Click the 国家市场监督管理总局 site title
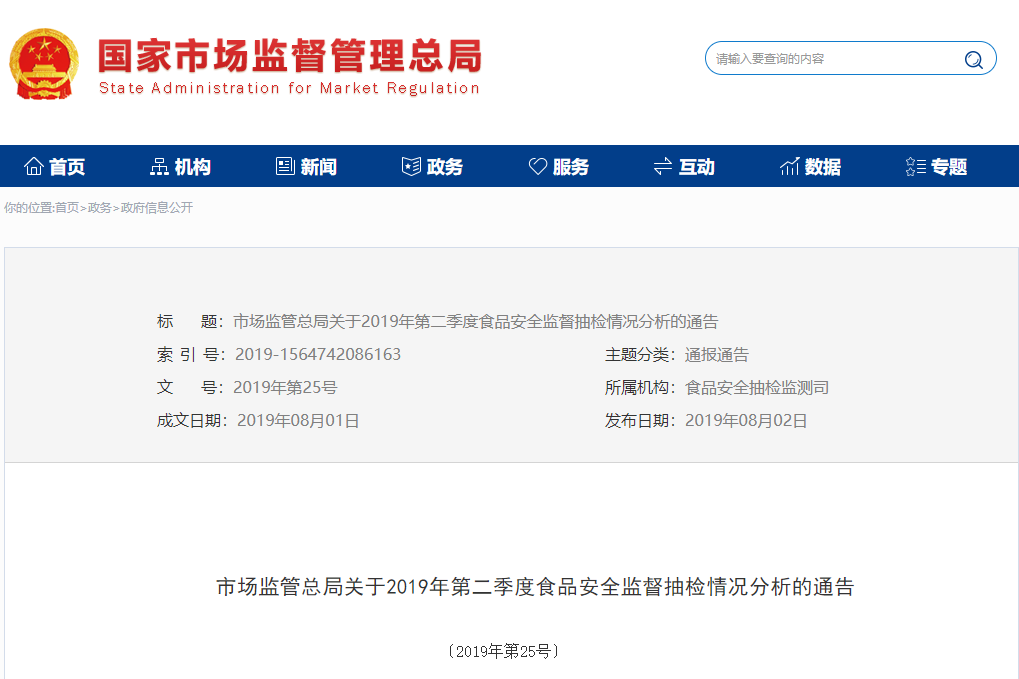 tap(290, 56)
